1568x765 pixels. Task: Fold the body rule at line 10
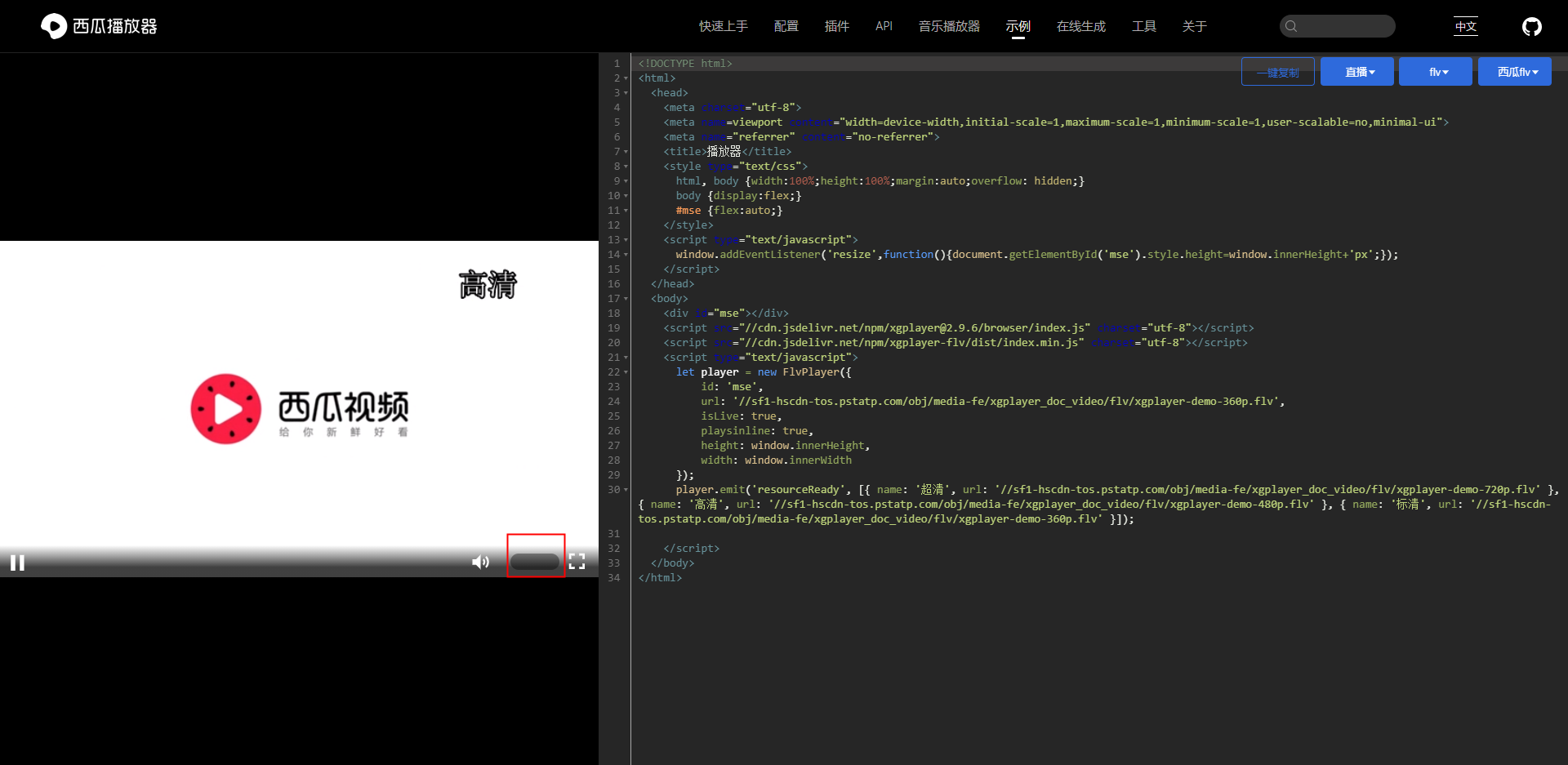[x=626, y=196]
